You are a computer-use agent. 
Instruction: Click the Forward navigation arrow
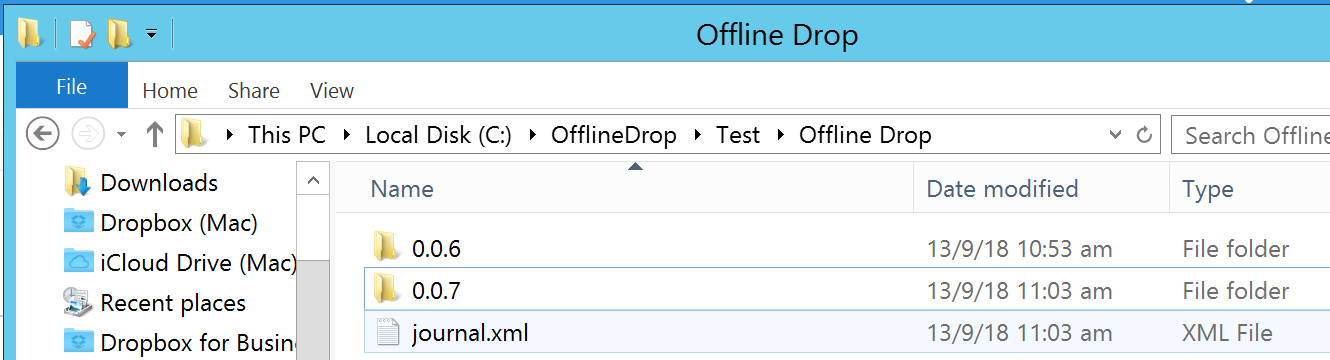coord(88,134)
